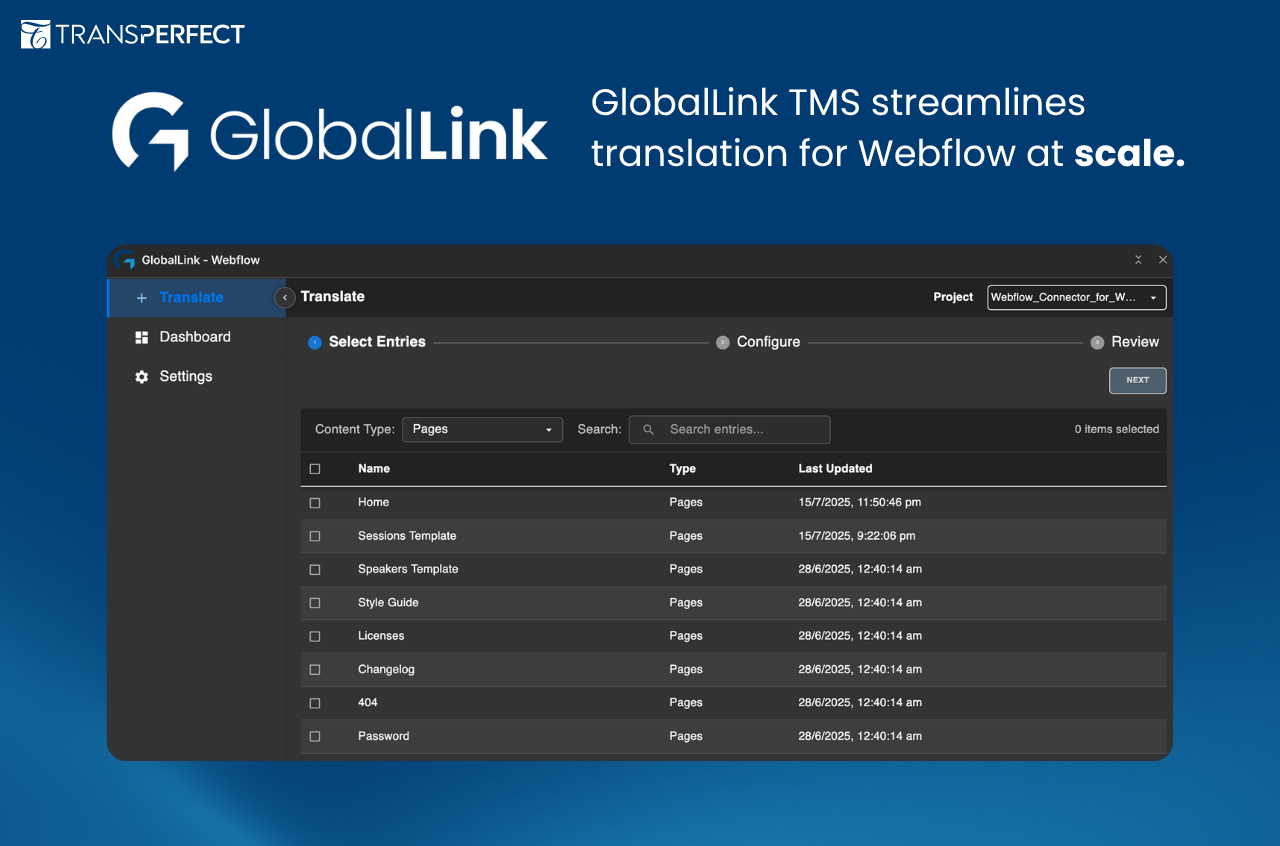
Task: Click the Settings gear icon
Action: pyautogui.click(x=141, y=377)
